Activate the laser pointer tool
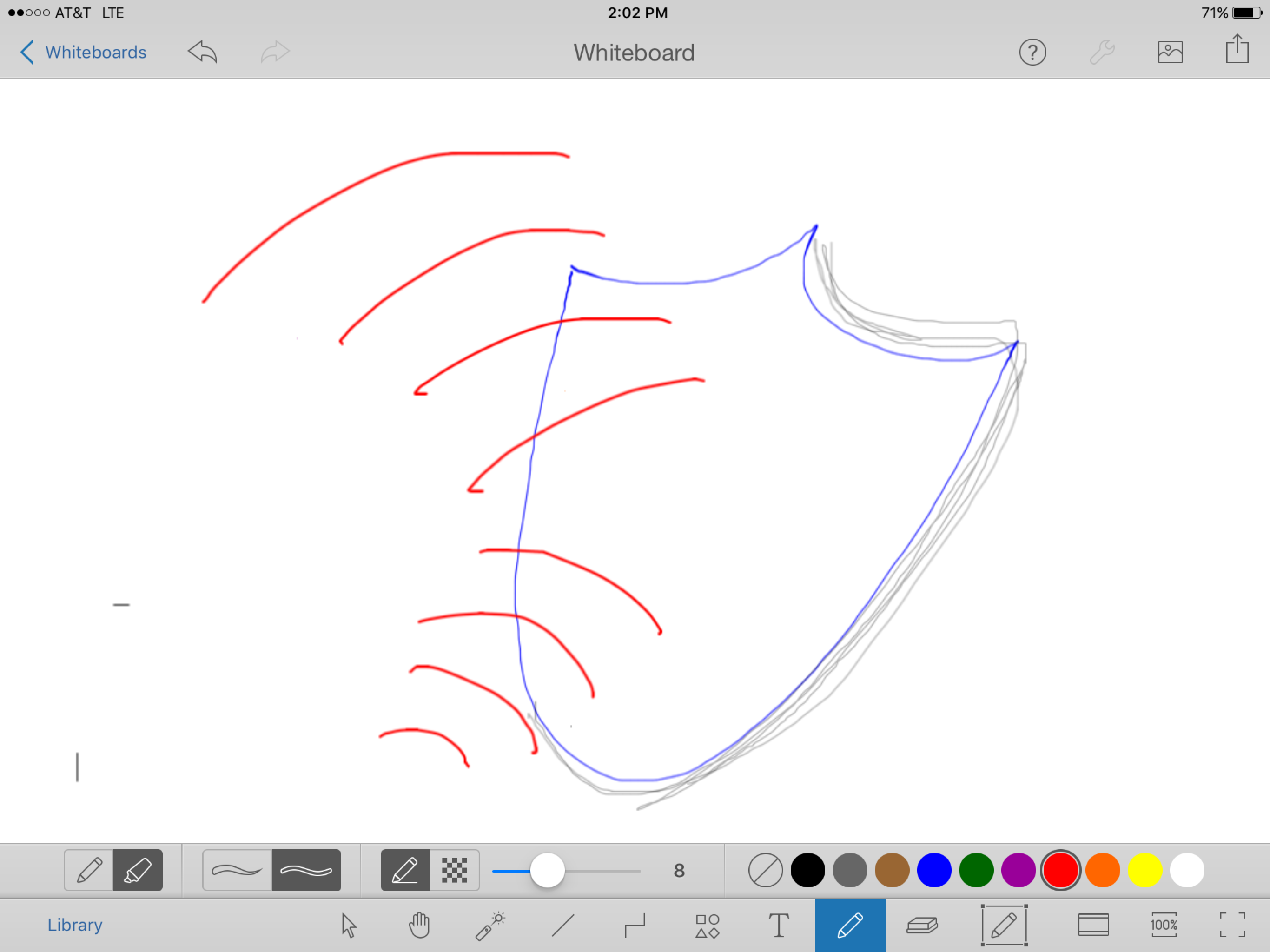Viewport: 1270px width, 952px height. coord(490,925)
